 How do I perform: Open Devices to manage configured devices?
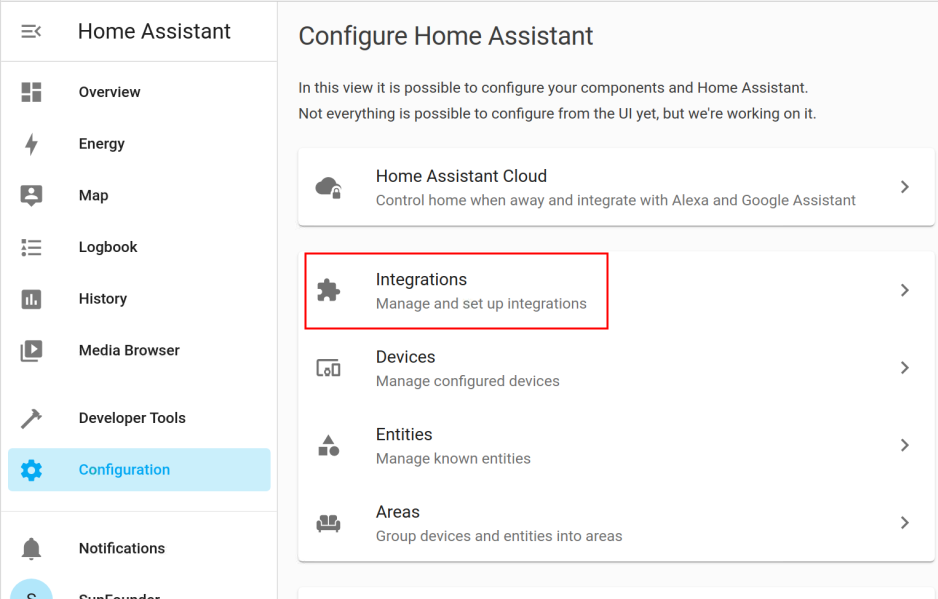[x=616, y=368]
